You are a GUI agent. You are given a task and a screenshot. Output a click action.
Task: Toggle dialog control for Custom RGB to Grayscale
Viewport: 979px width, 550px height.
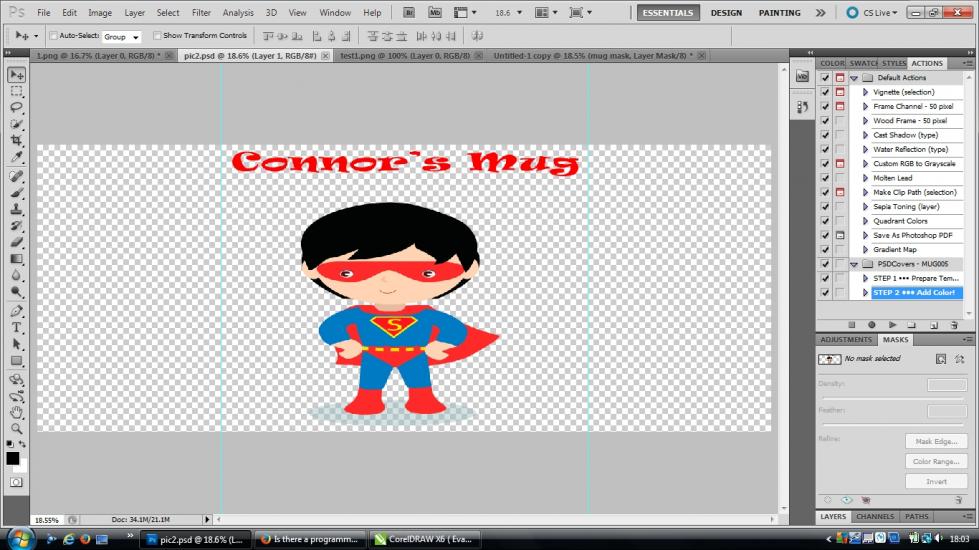point(840,164)
